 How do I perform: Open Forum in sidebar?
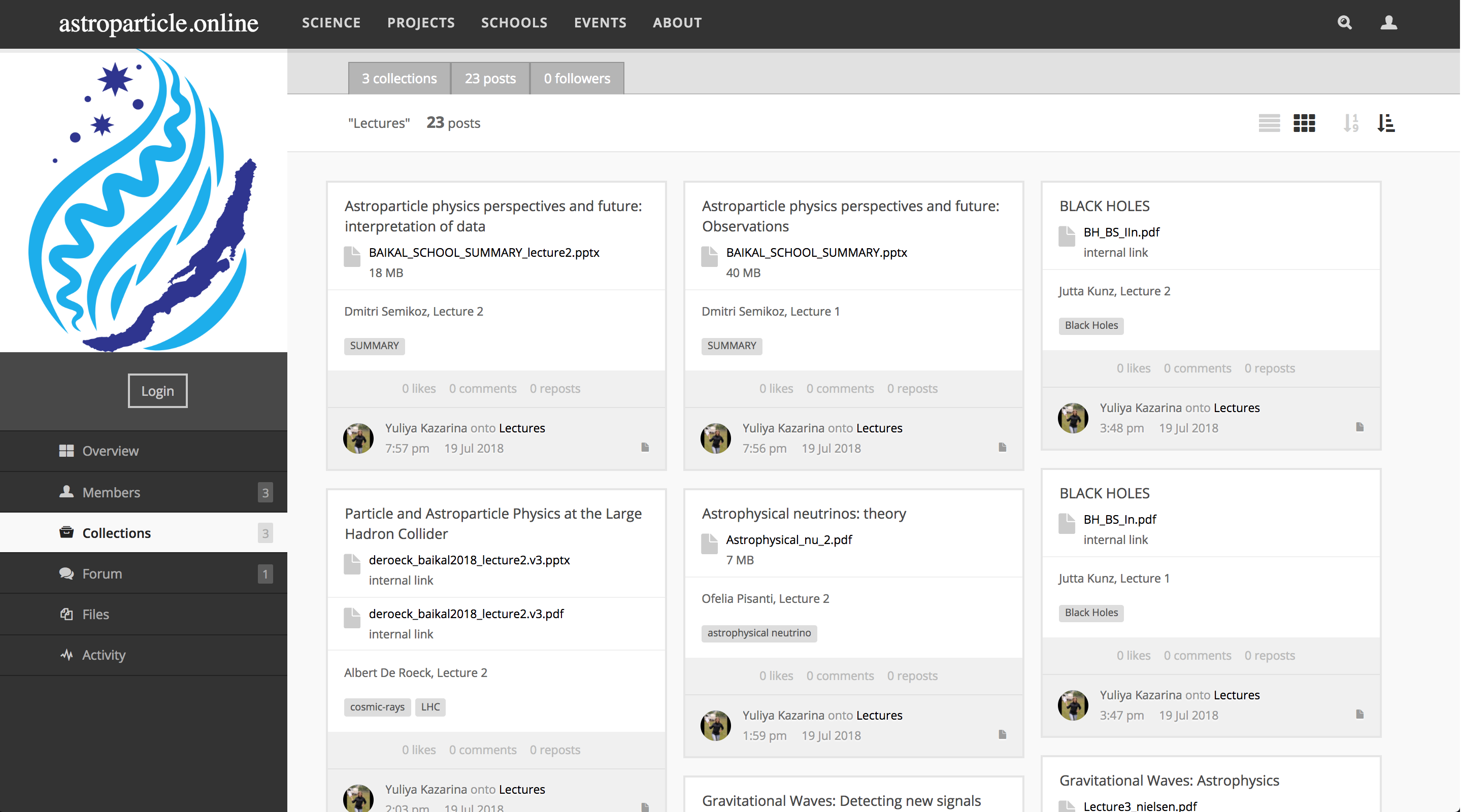point(102,573)
